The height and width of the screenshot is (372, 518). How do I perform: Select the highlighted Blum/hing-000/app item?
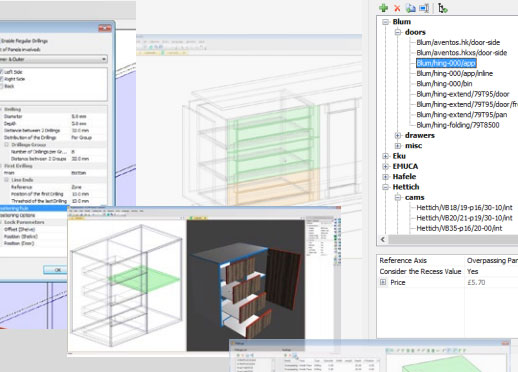point(446,63)
